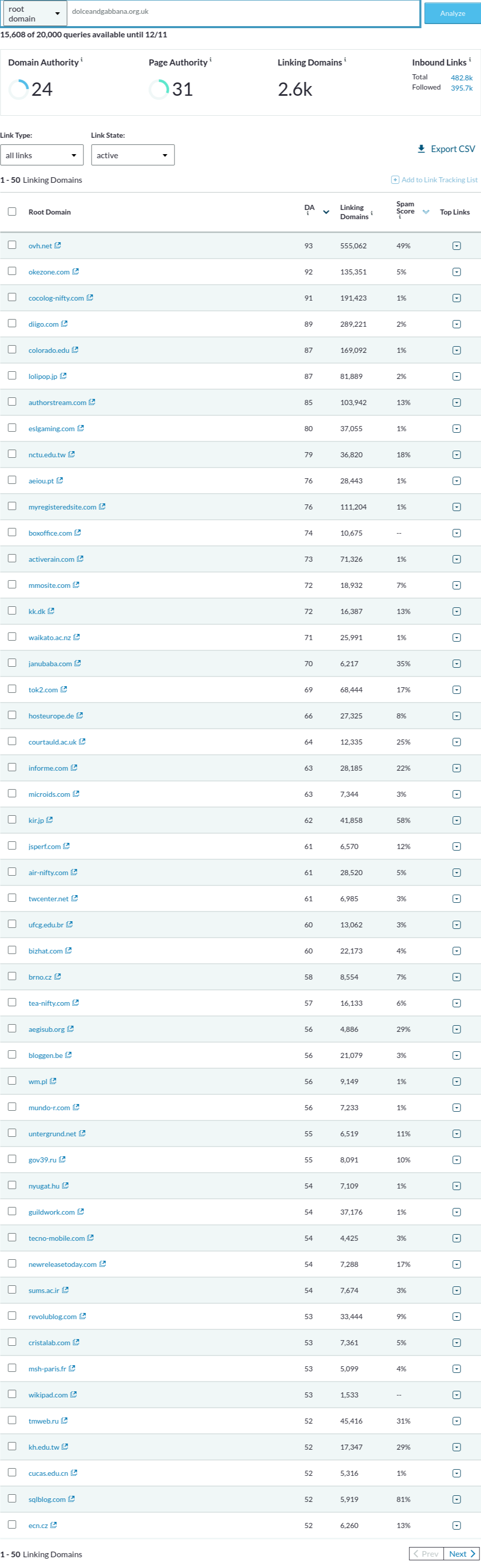Click the Analyze button

(x=452, y=13)
